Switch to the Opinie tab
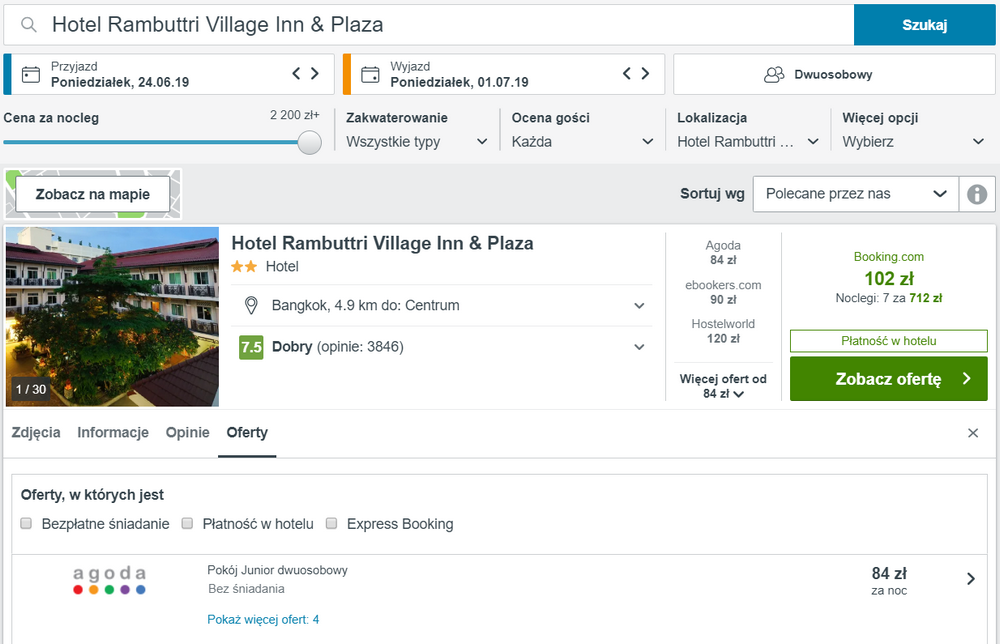 (188, 432)
